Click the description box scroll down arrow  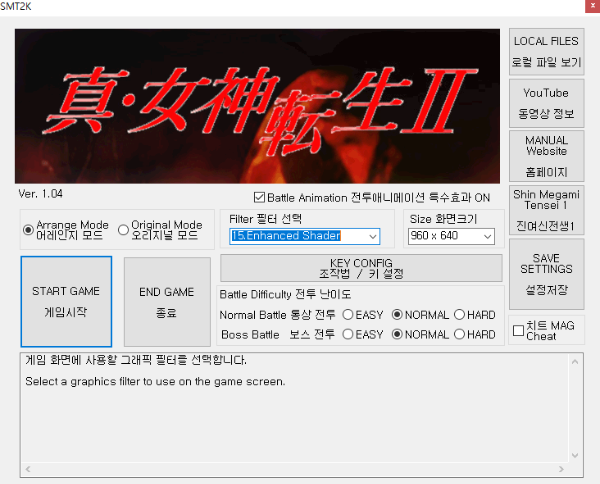[x=575, y=455]
